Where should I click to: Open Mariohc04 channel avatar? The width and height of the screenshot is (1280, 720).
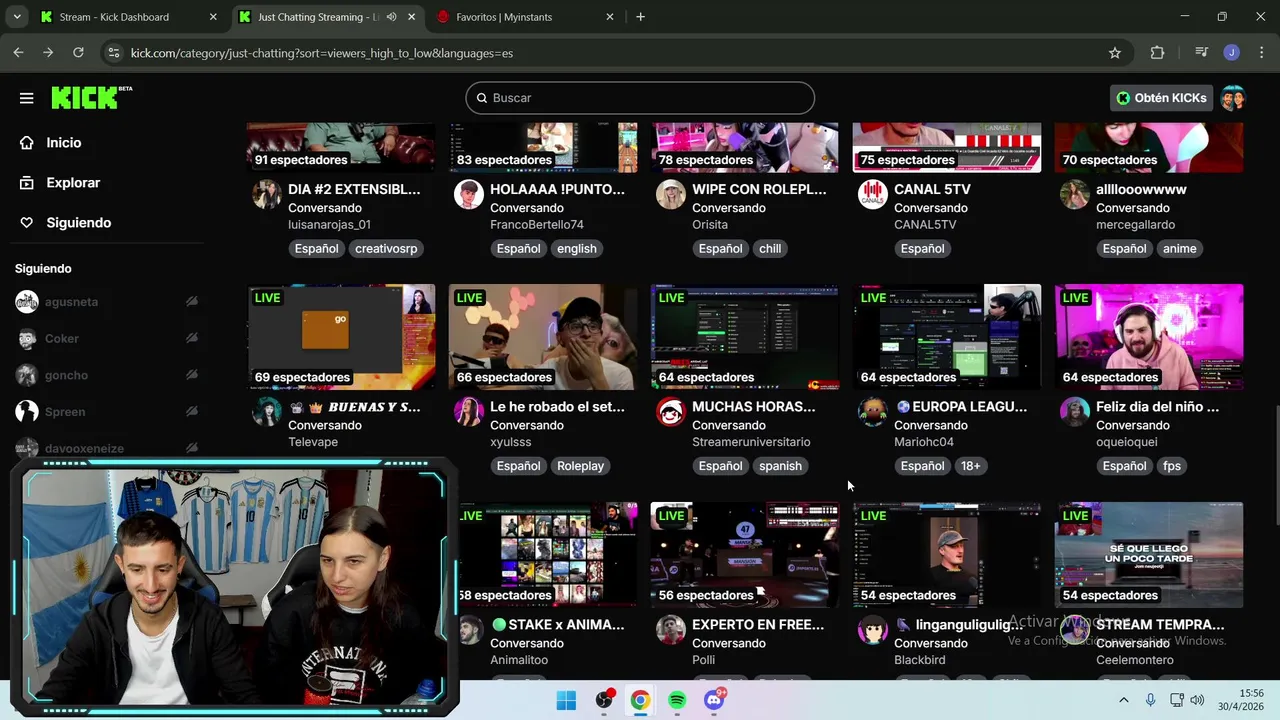[x=873, y=411]
